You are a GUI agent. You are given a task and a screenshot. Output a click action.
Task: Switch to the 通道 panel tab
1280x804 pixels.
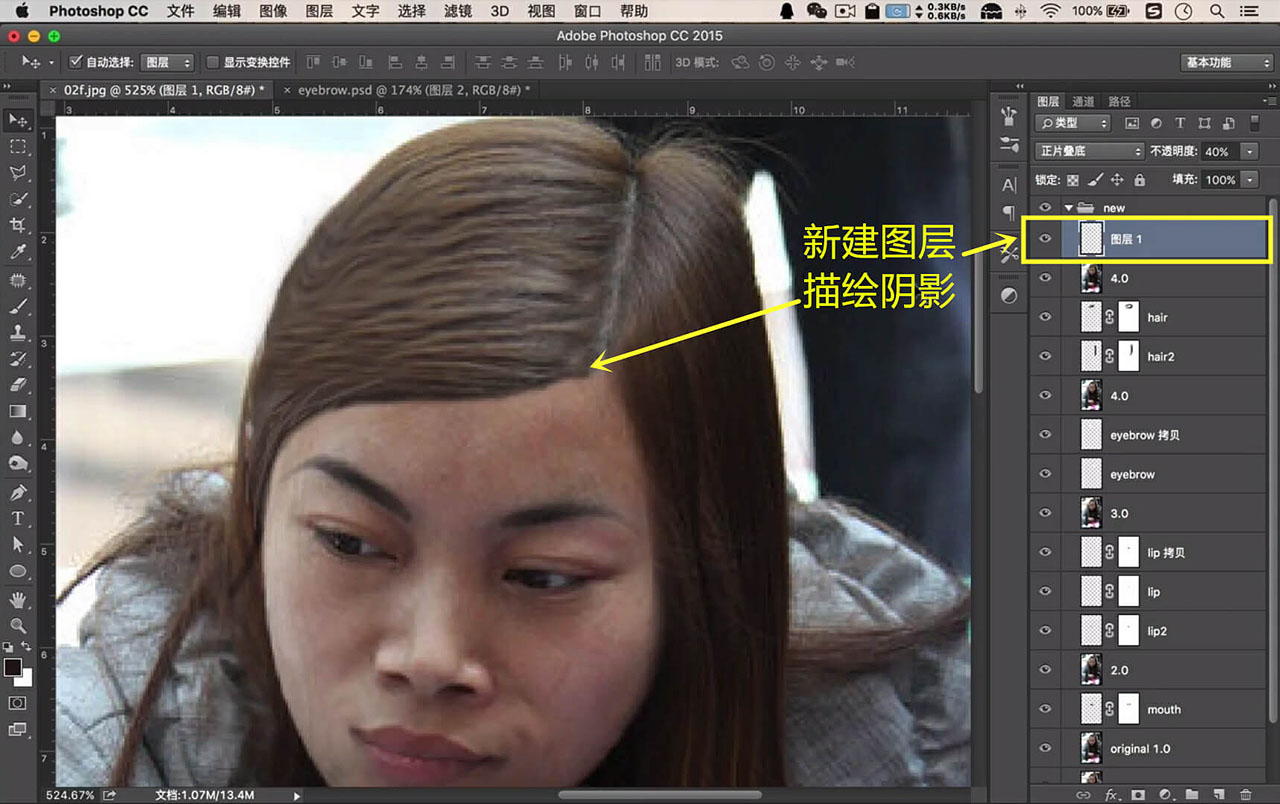pyautogui.click(x=1083, y=101)
